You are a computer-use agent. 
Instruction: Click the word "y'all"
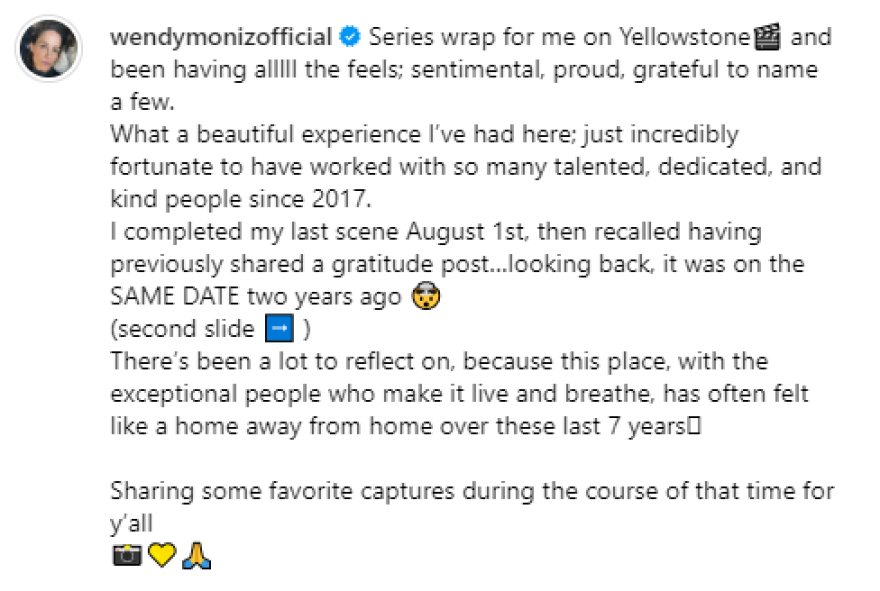coord(132,523)
